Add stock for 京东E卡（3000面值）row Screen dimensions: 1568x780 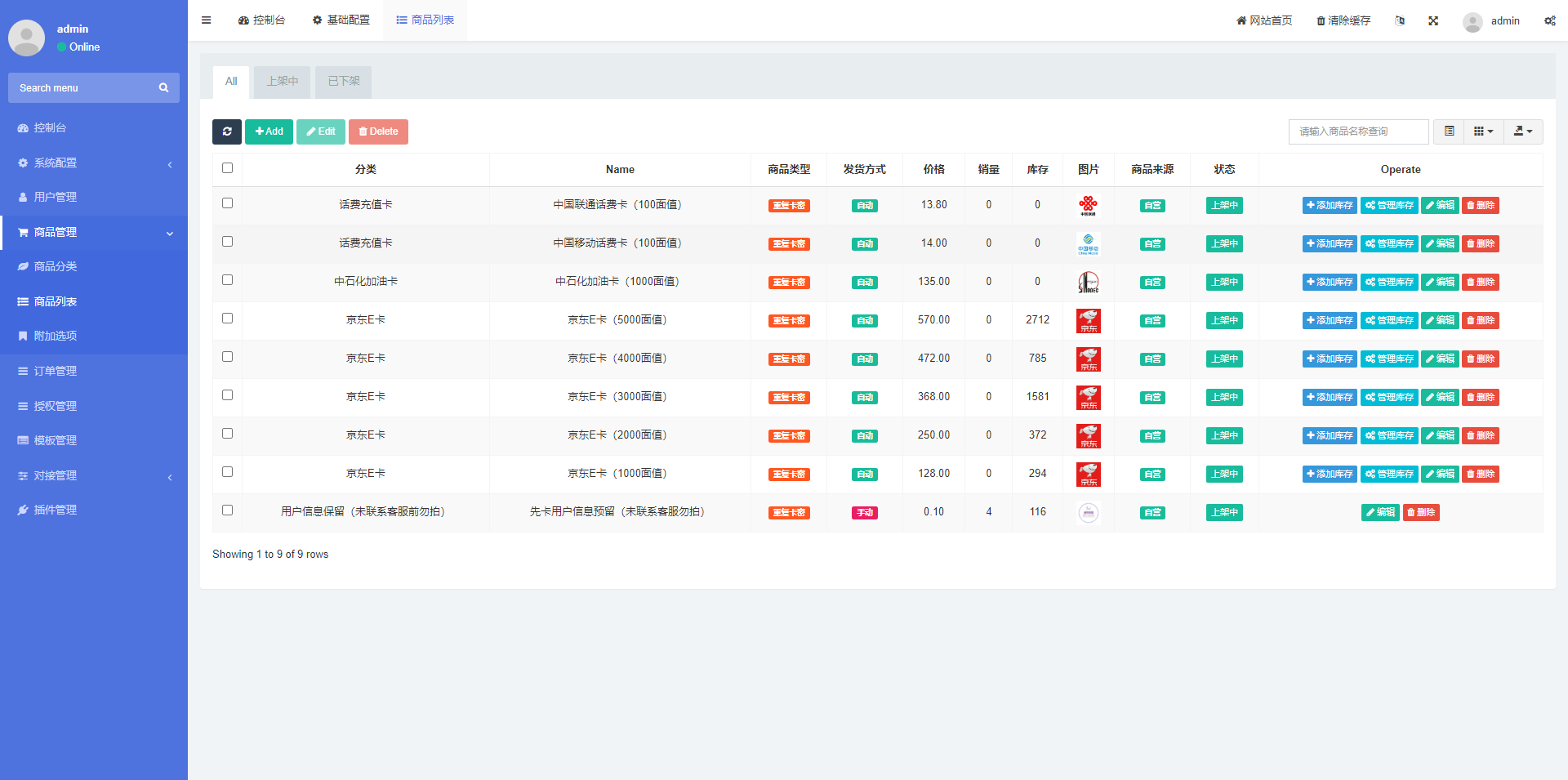1330,397
